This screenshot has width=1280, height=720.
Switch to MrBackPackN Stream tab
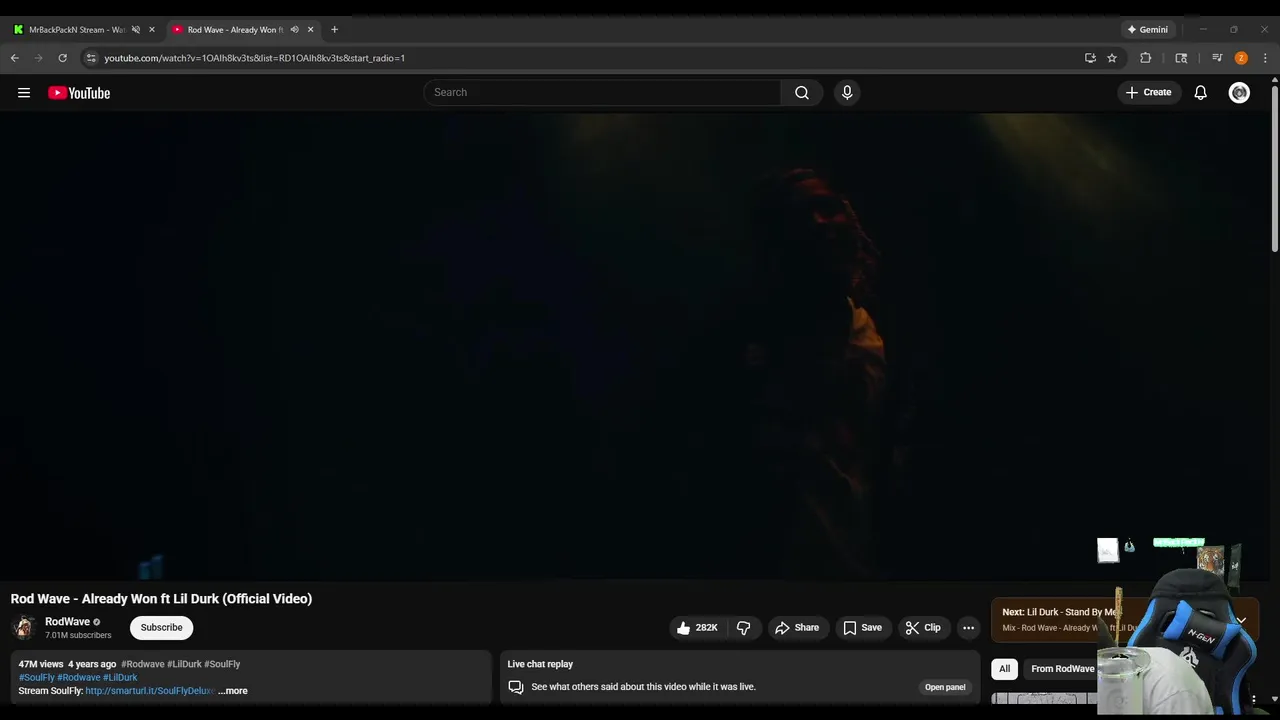tap(76, 30)
